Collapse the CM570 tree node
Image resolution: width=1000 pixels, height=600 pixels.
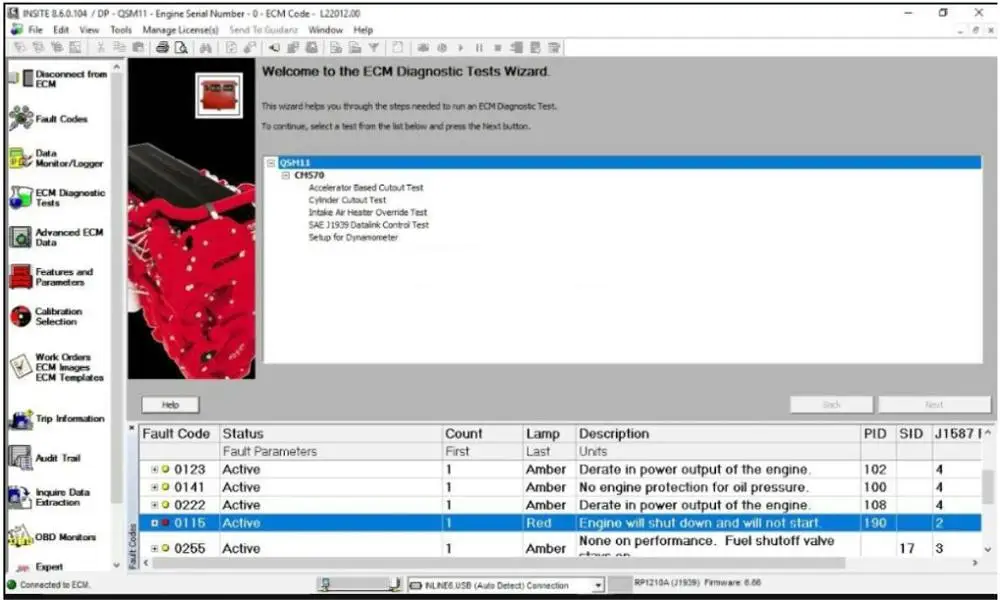tap(286, 175)
